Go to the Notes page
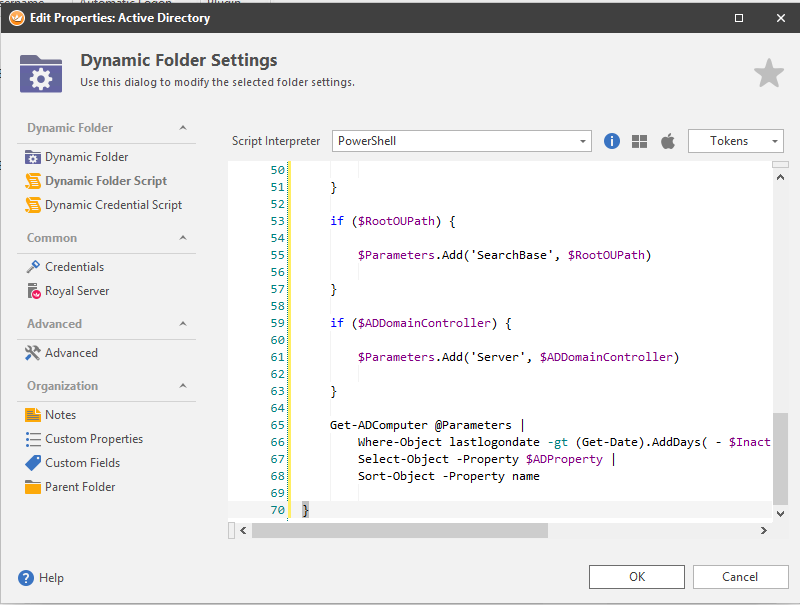Screen dimensions: 800x605 pos(60,415)
